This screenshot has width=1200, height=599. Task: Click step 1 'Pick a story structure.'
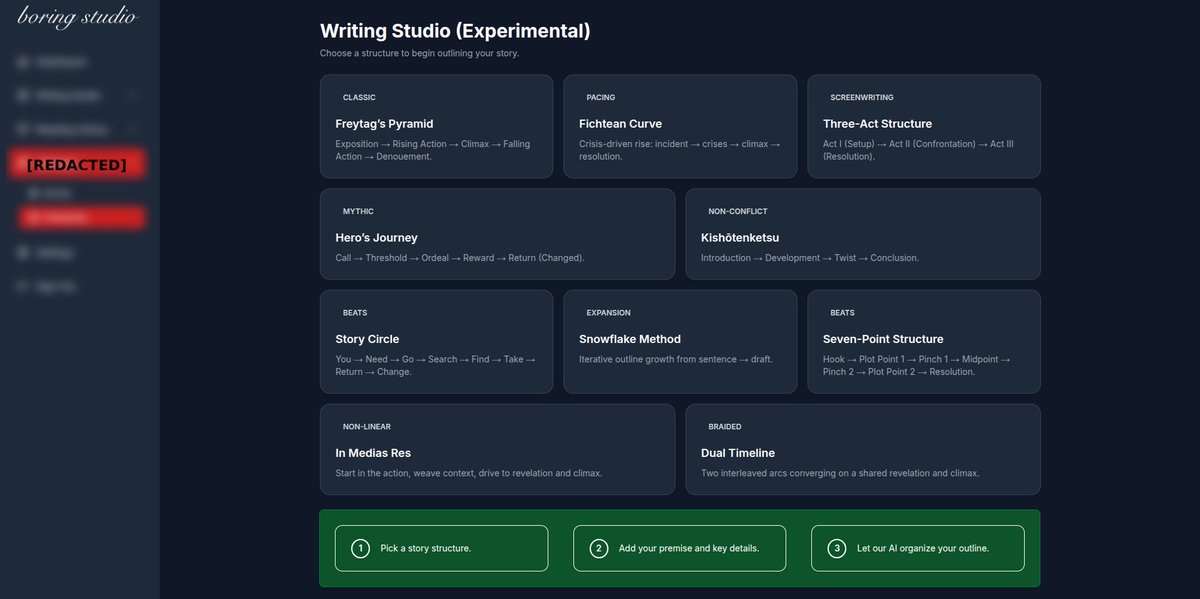click(x=441, y=548)
